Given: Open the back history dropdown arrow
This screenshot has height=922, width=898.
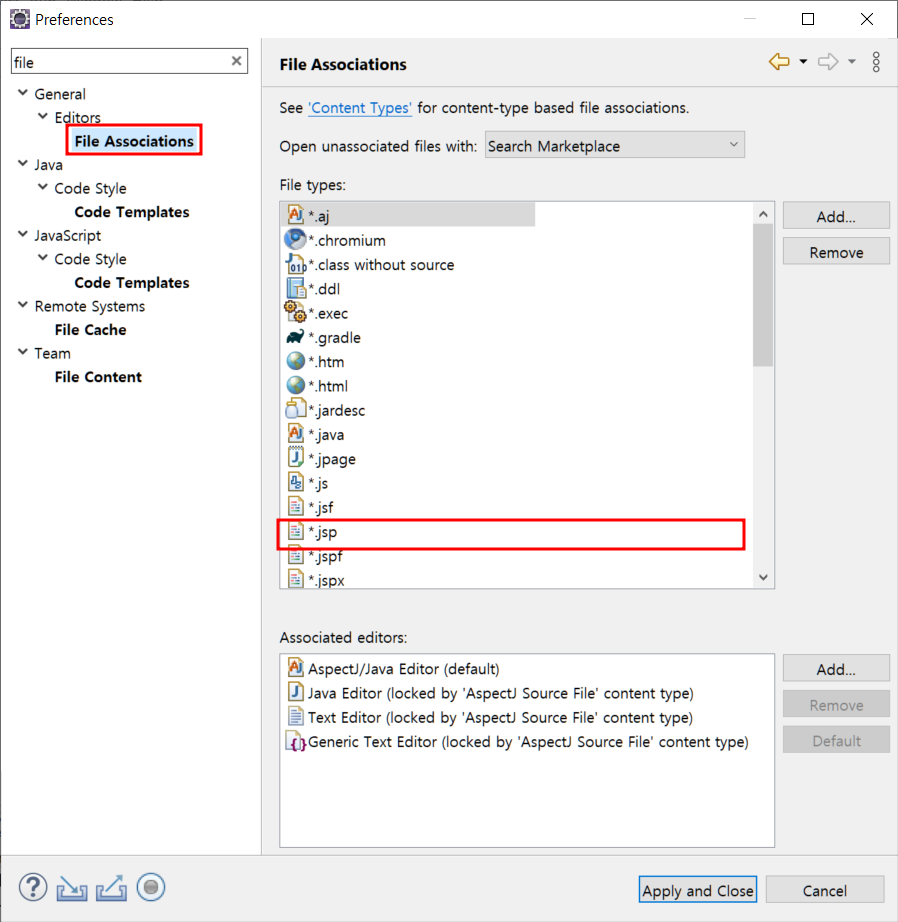Looking at the screenshot, I should [x=803, y=61].
